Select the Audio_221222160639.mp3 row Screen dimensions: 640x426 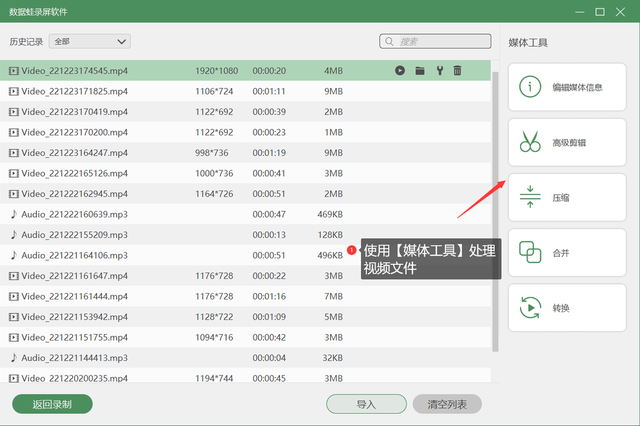tap(245, 214)
